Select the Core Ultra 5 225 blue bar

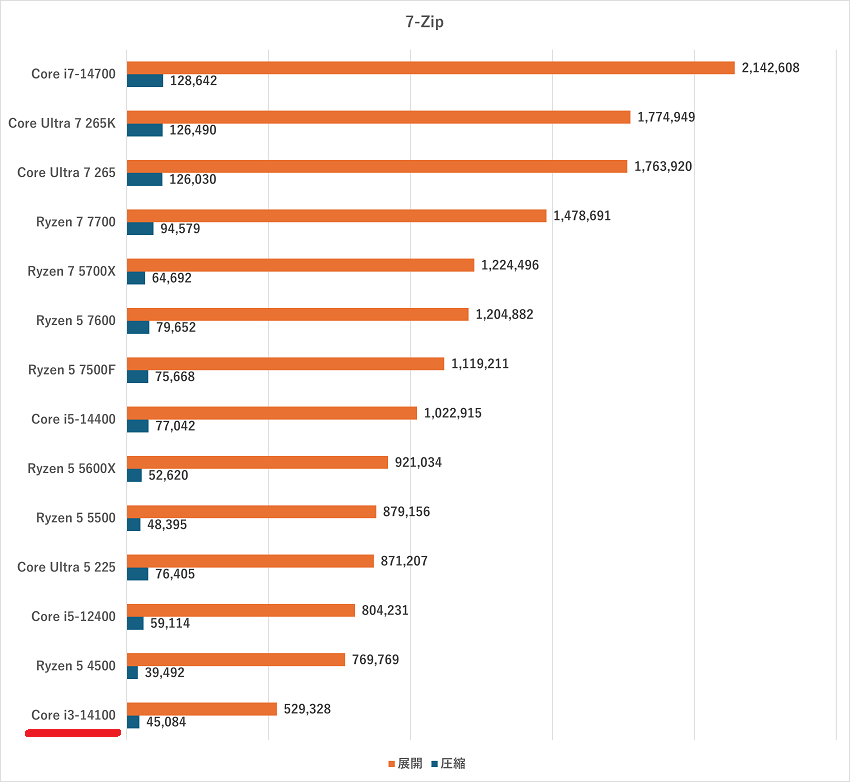138,574
